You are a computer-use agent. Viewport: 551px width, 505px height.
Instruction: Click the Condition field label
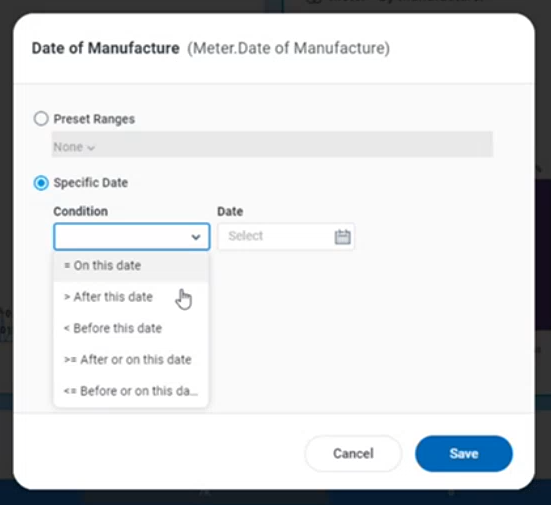tap(80, 211)
